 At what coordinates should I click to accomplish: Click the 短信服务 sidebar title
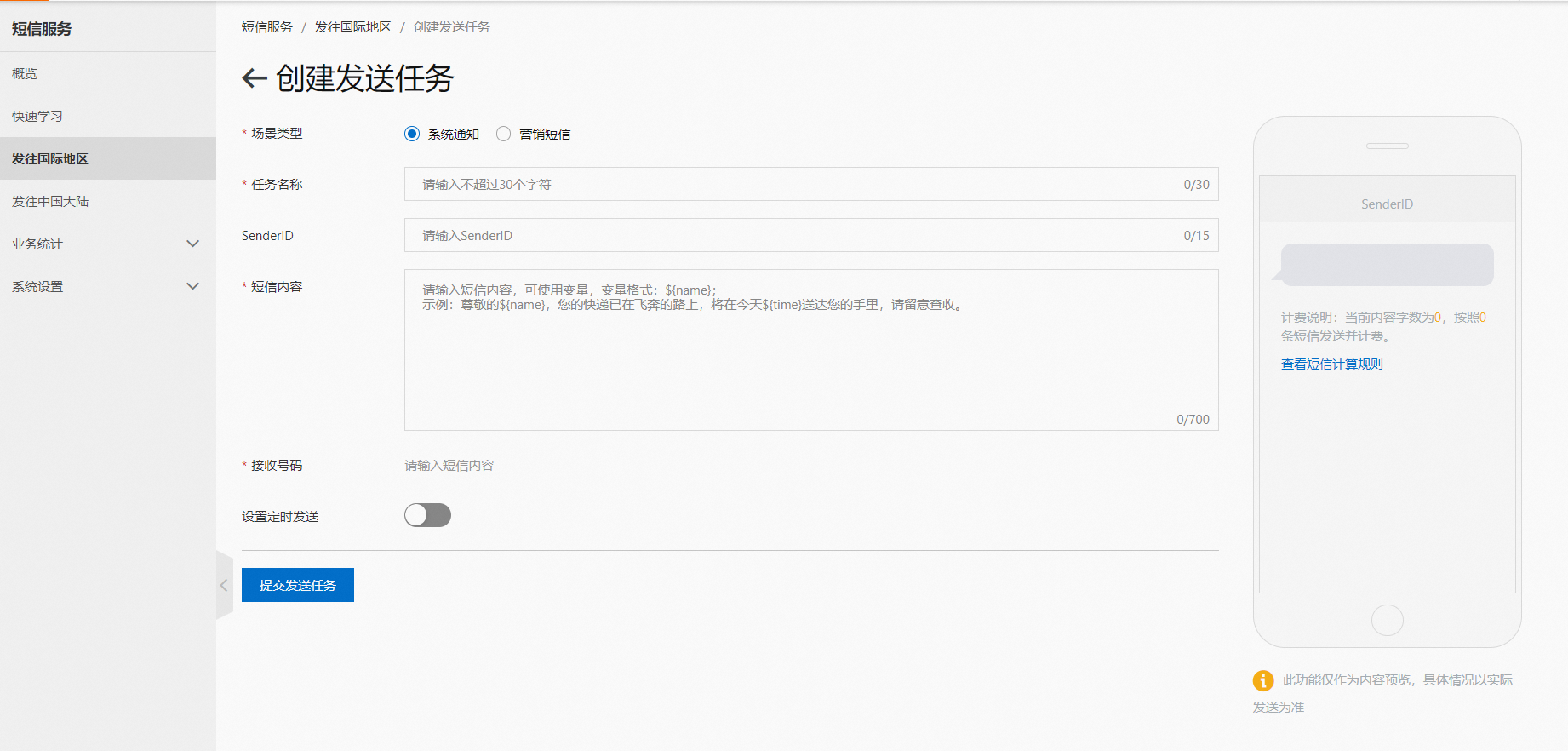(42, 29)
